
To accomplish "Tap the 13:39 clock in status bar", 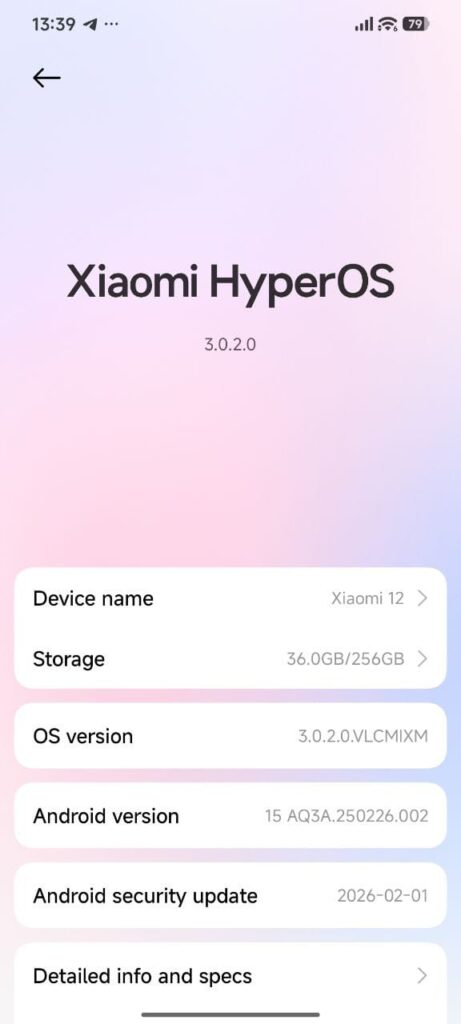I will click(54, 25).
